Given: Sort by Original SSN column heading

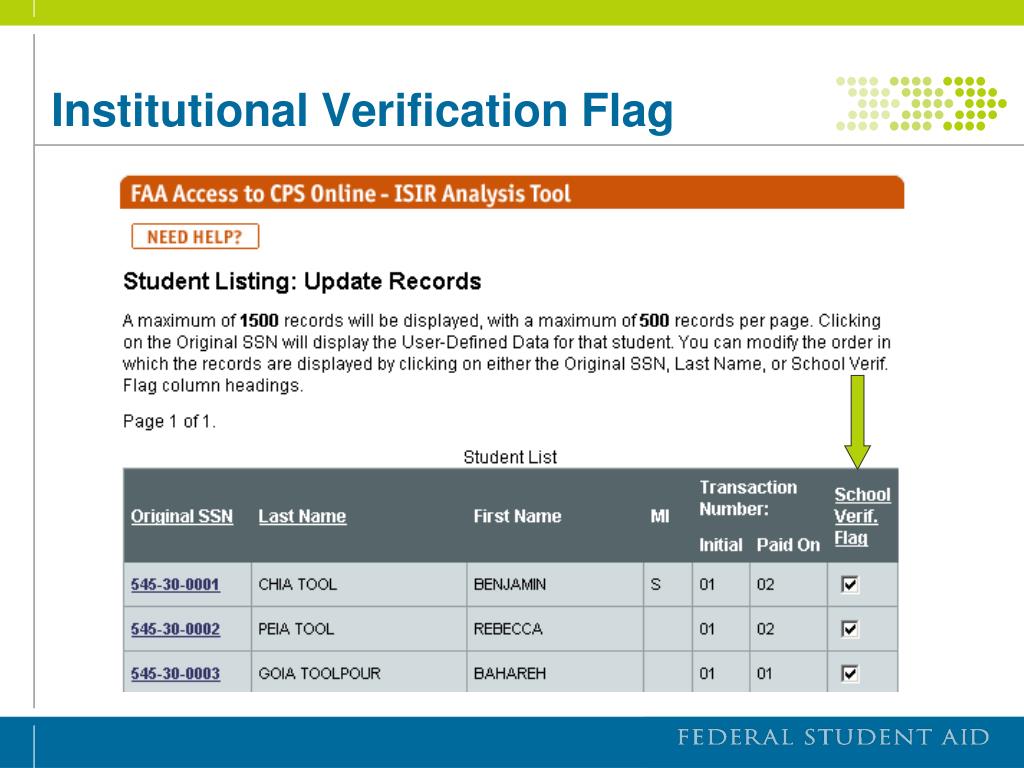Looking at the screenshot, I should (x=182, y=516).
